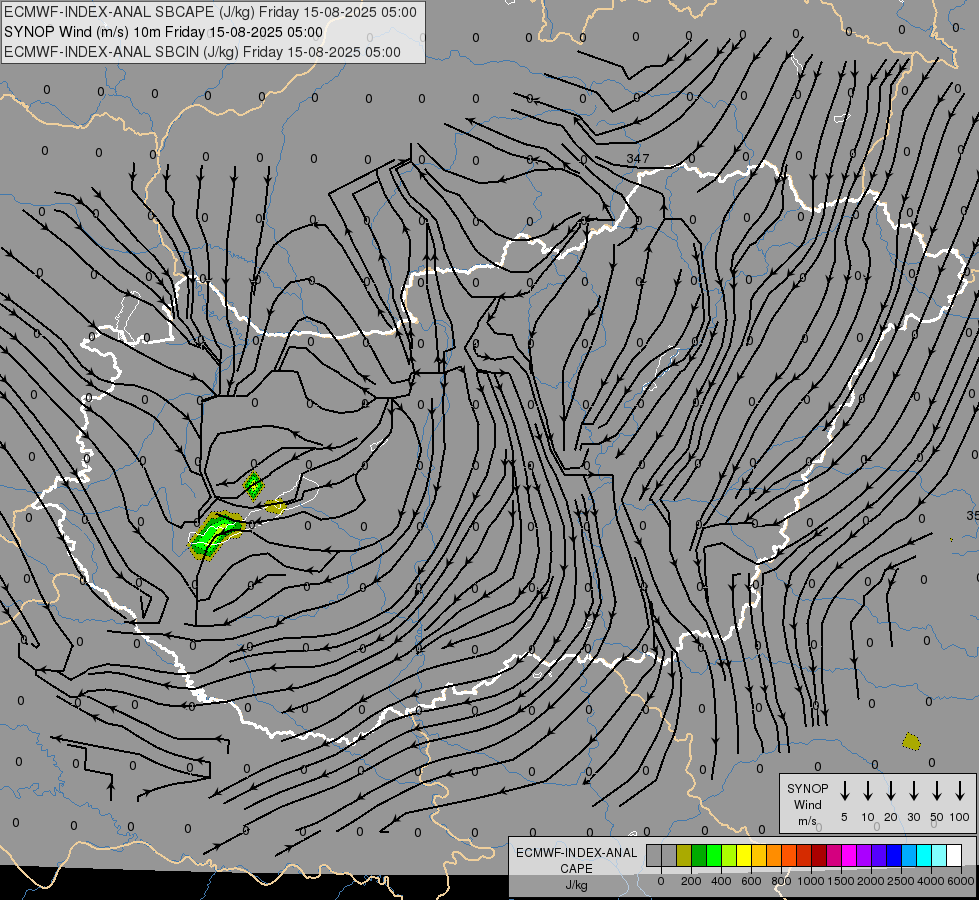
Task: Pick the palest cyan swatch beside the white one
Action: 939,855
